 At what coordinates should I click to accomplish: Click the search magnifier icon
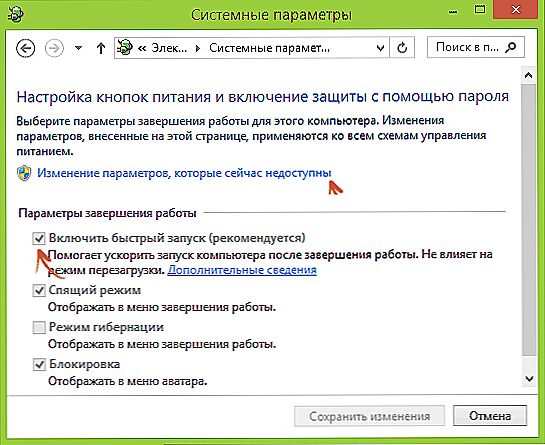(x=511, y=47)
